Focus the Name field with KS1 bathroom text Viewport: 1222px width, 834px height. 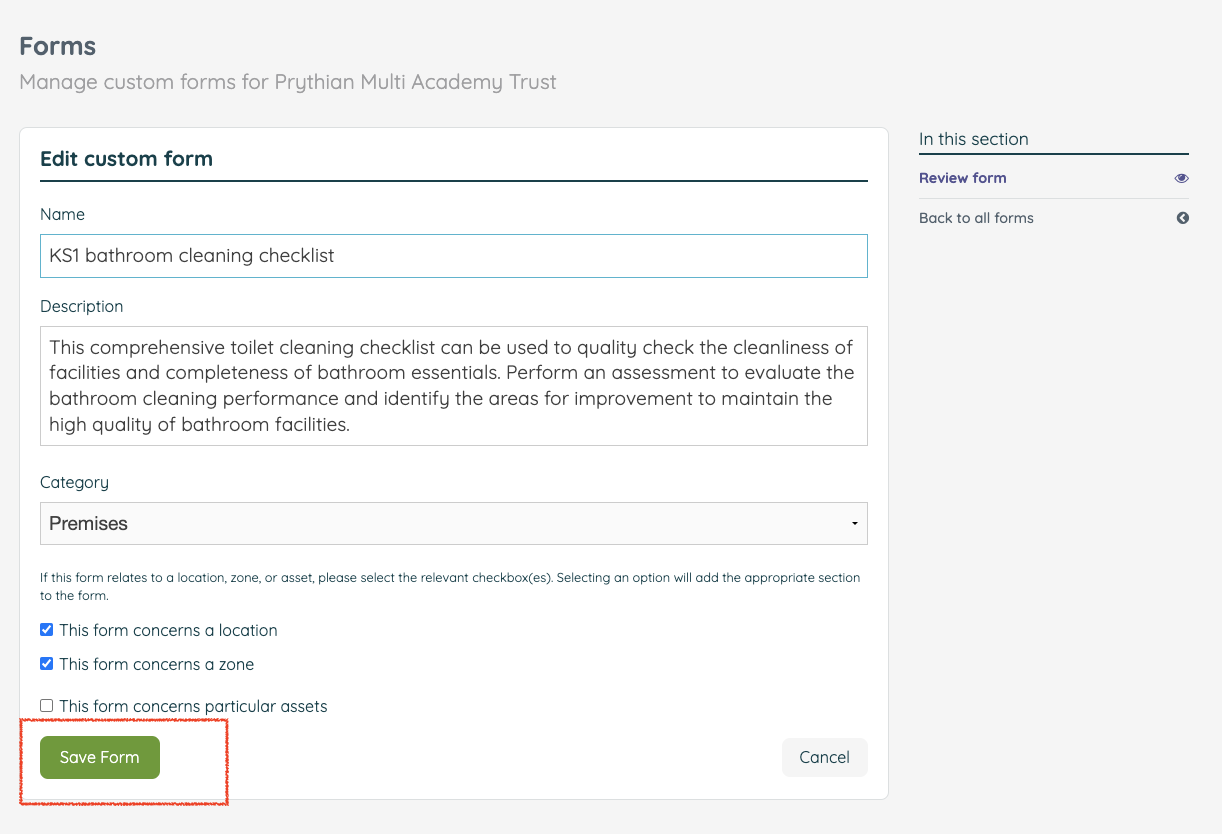pos(453,256)
